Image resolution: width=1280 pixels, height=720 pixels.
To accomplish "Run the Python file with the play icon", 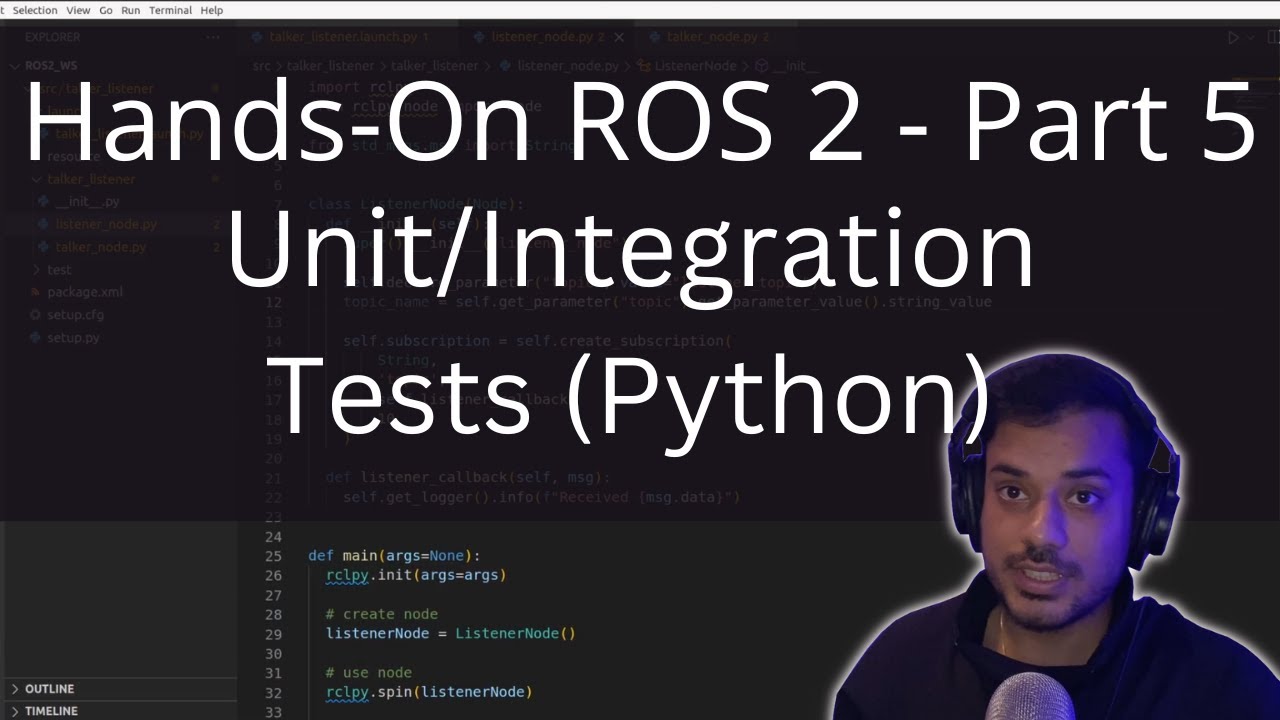I will 1232,37.
